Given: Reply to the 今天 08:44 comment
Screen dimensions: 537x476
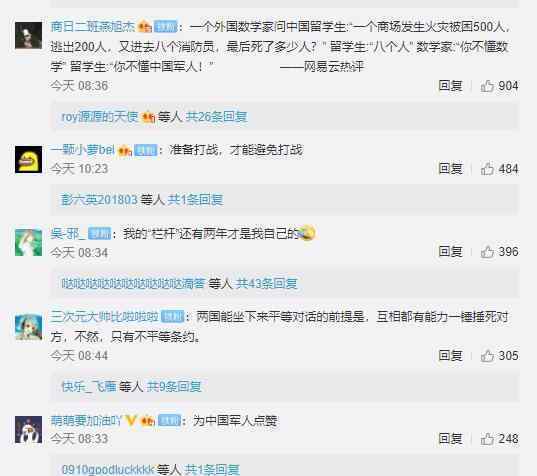Looking at the screenshot, I should click(x=450, y=355).
